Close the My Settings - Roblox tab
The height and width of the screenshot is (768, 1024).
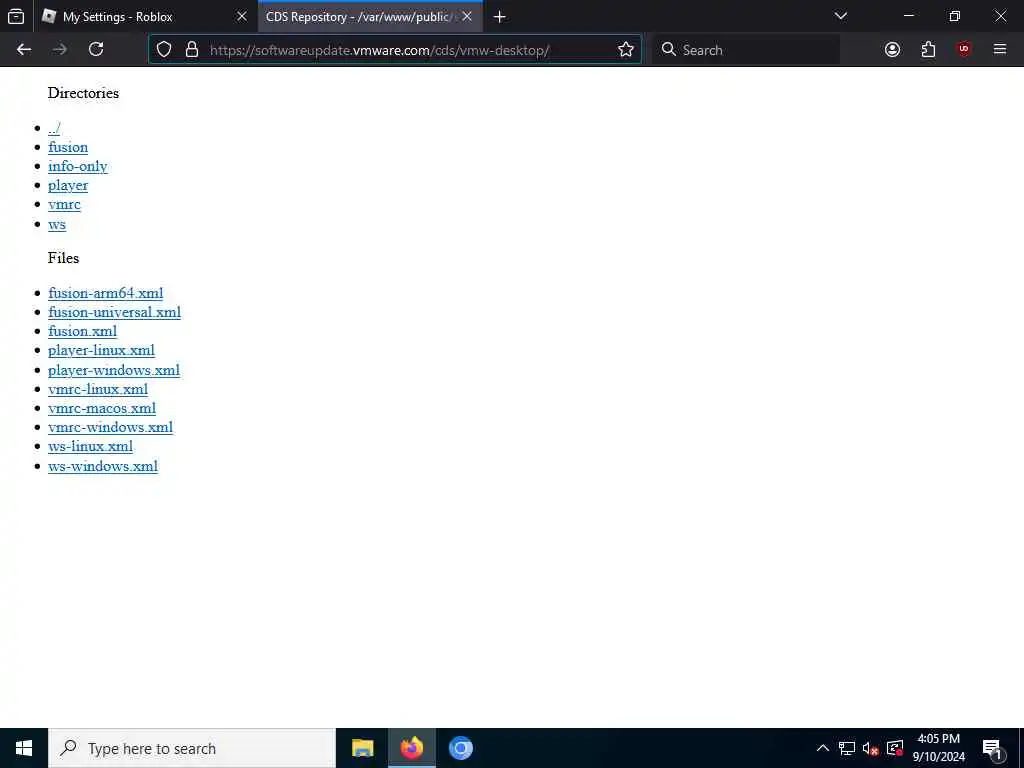coord(242,16)
